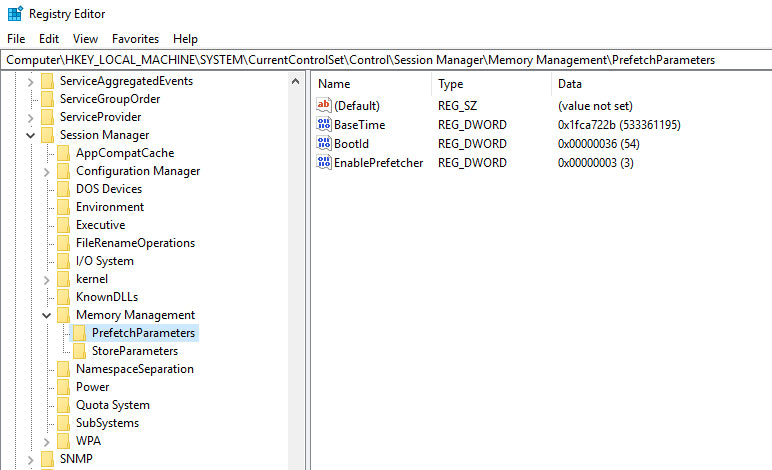Collapse the Memory Management tree node
The width and height of the screenshot is (772, 470).
(x=47, y=315)
